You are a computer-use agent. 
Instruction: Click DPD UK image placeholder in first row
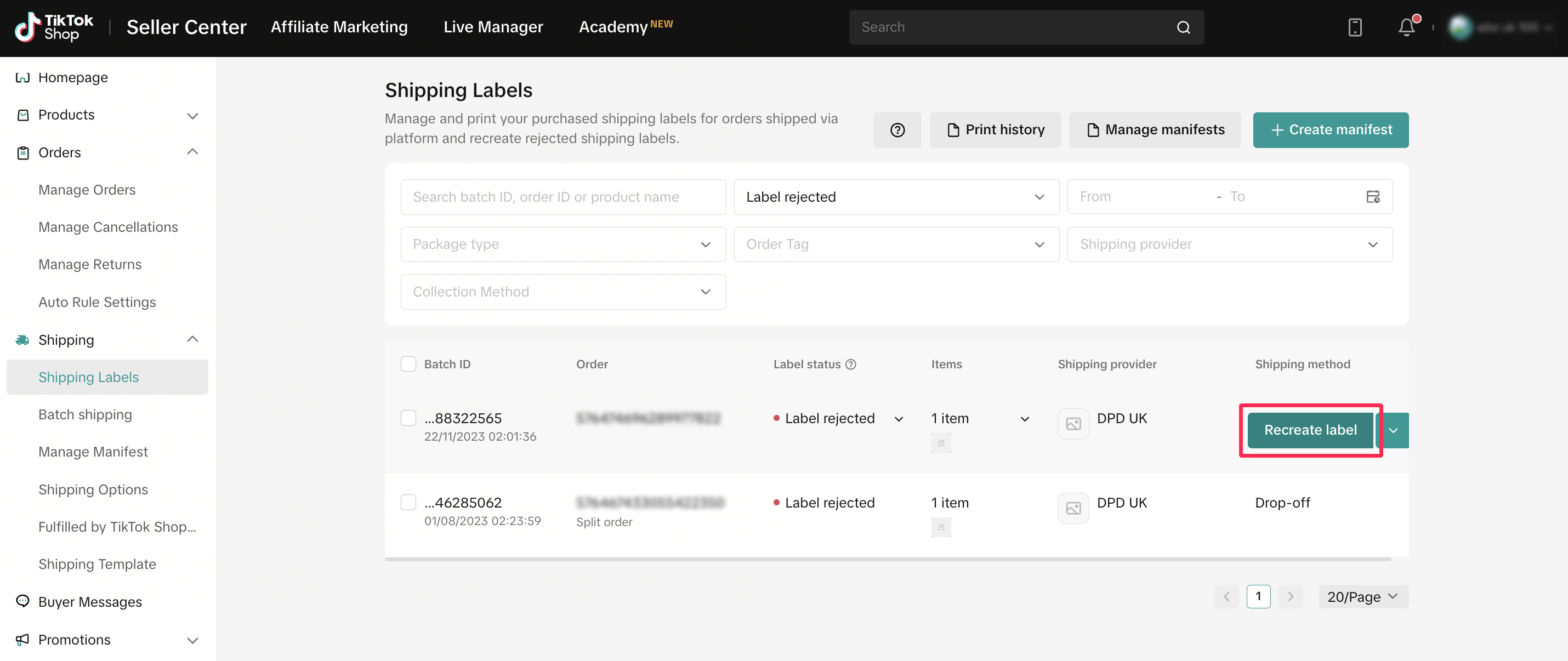(1073, 424)
